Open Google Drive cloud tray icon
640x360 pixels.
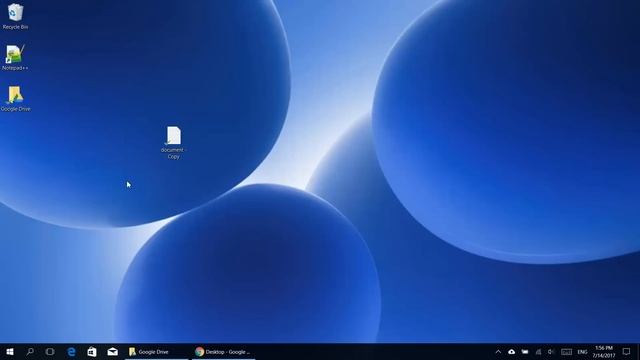click(511, 351)
